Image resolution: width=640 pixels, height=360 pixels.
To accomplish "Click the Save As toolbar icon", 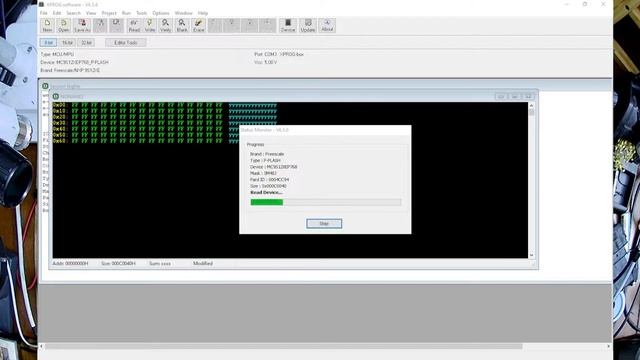I will 82,25.
